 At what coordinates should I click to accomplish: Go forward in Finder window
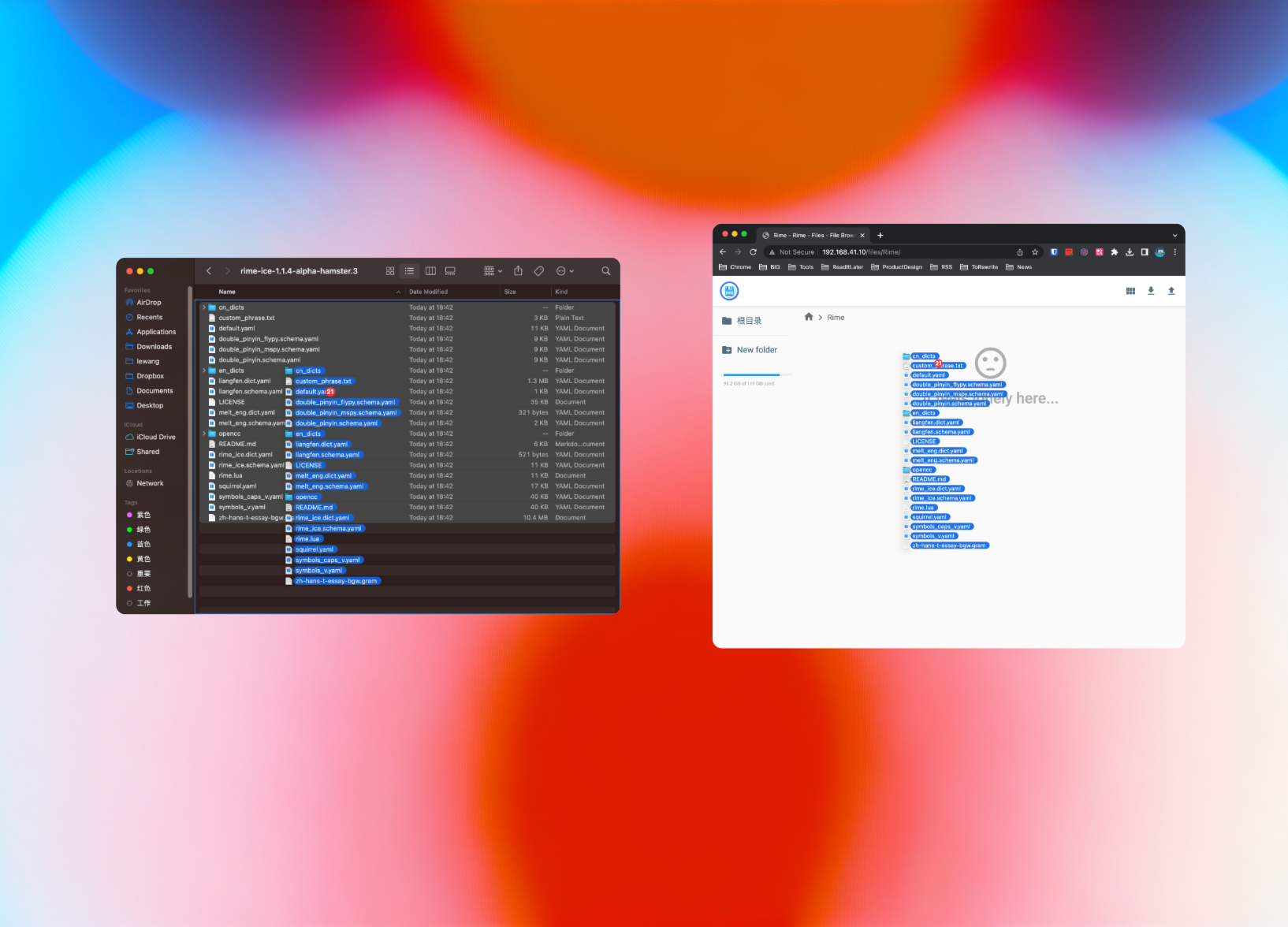227,271
